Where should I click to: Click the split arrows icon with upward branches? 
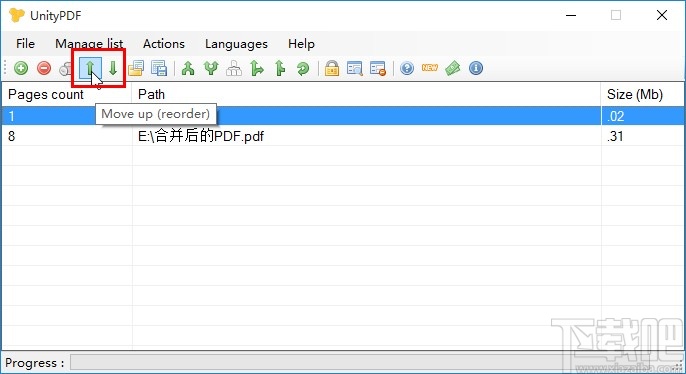tap(188, 68)
